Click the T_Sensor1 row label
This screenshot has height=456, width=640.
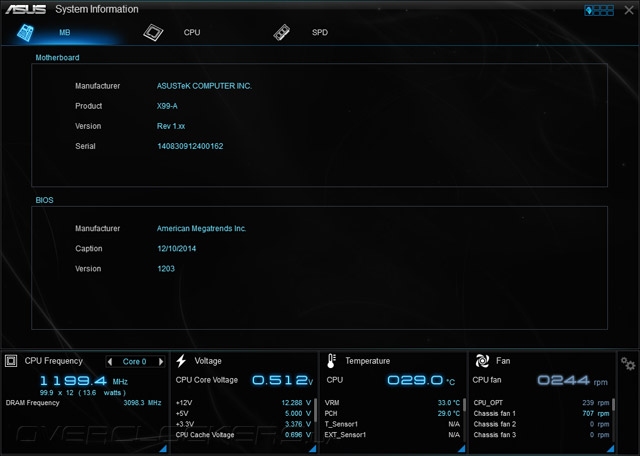coord(341,424)
